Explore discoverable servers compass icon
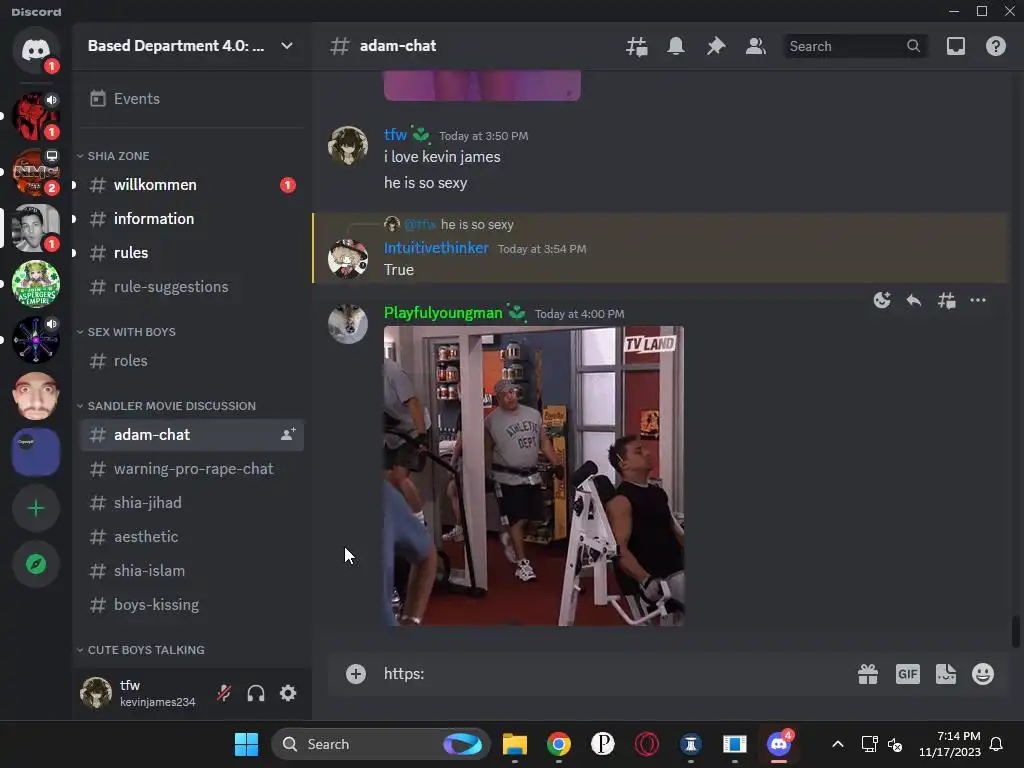Screen dimensions: 1024x768 point(36,564)
